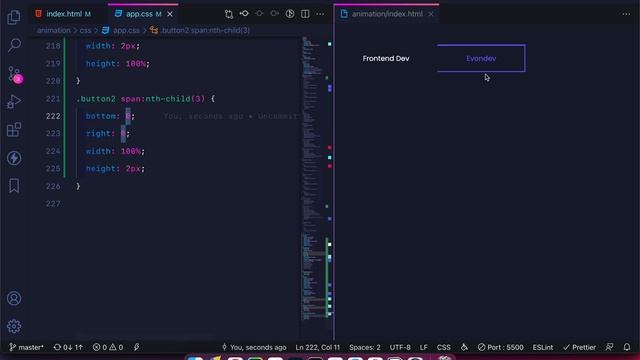Click line number 221 in gutter

(53, 99)
